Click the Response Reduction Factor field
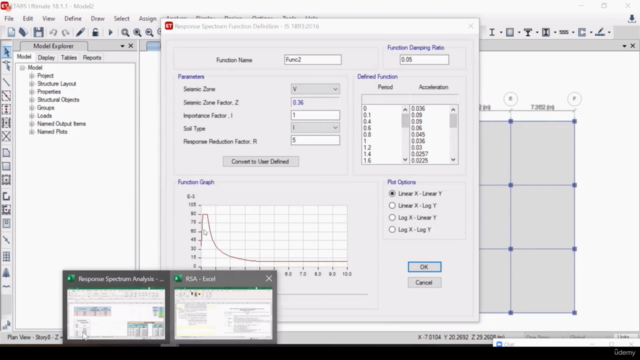This screenshot has height=360, width=640. (315, 140)
